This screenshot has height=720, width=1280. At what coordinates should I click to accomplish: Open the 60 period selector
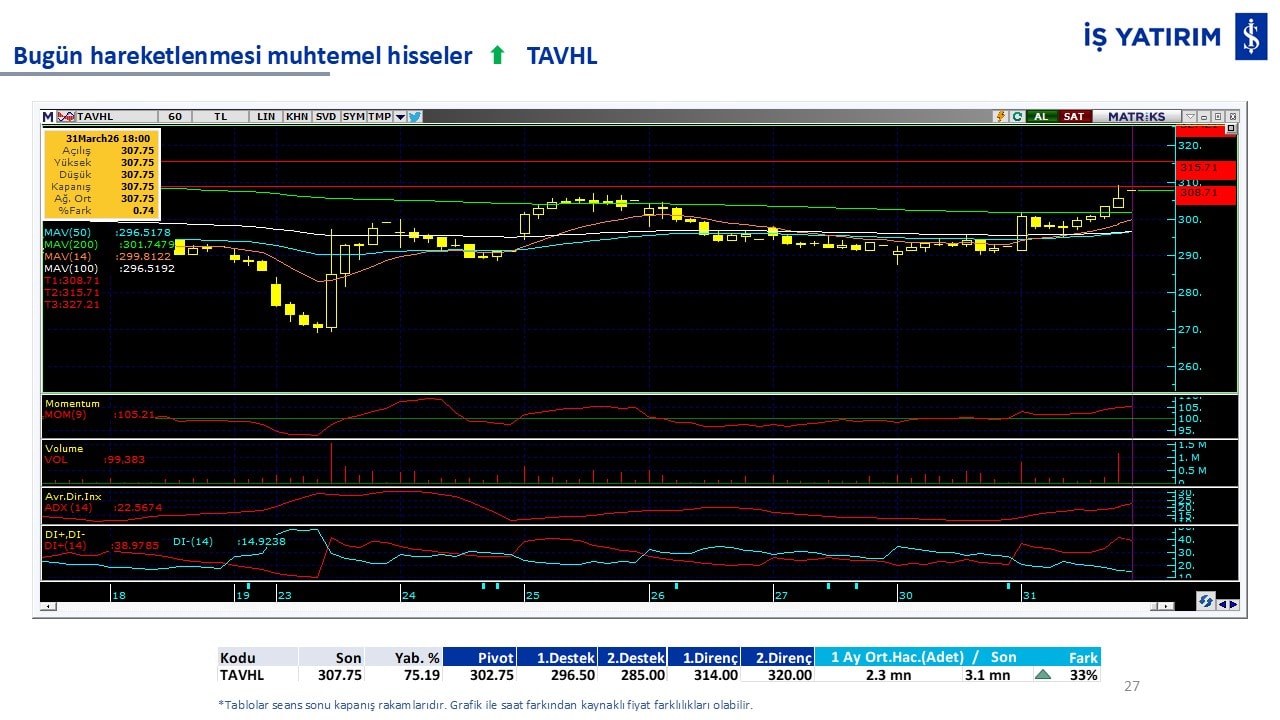click(x=175, y=117)
